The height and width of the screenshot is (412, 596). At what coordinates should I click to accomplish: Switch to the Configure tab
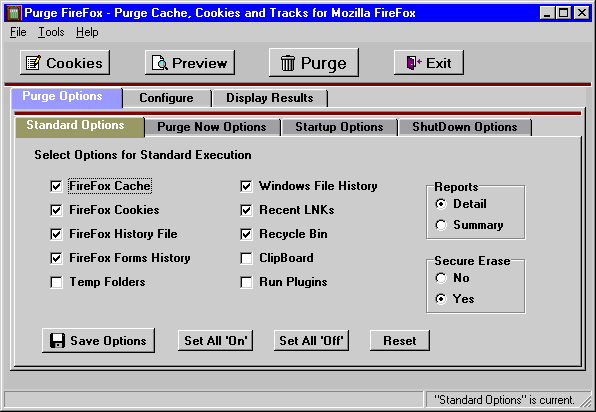pos(166,98)
